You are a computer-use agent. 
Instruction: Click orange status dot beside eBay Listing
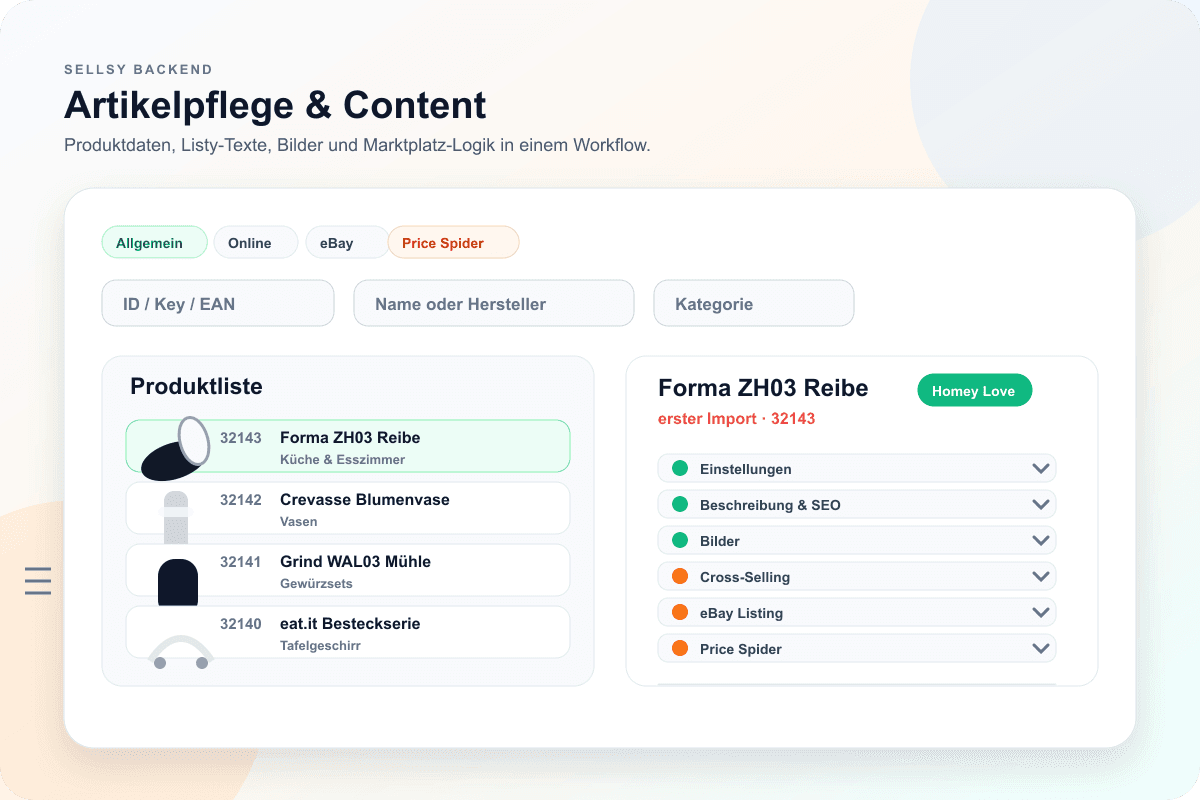point(680,612)
